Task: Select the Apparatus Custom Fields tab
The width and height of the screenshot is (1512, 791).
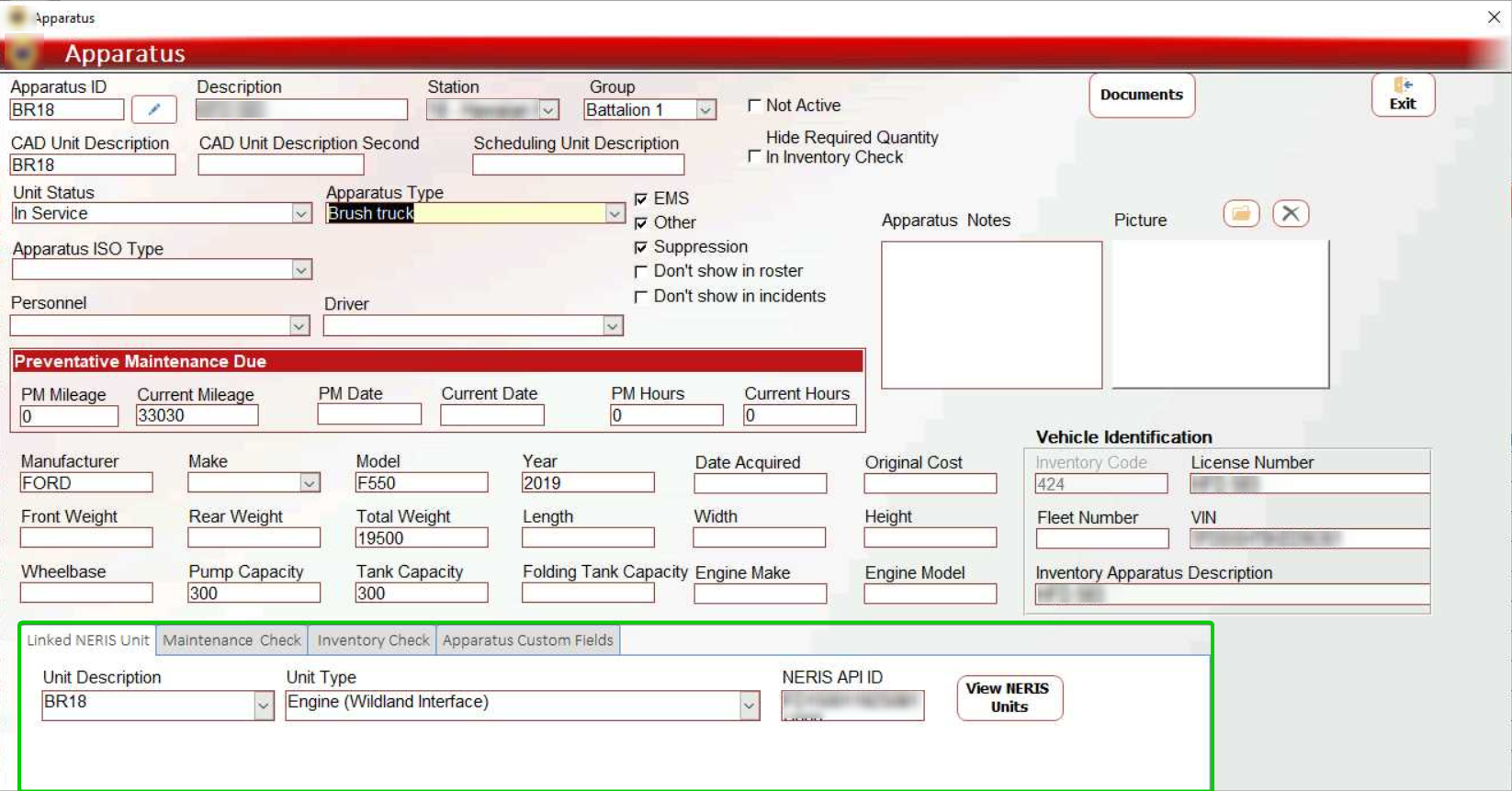Action: (527, 640)
